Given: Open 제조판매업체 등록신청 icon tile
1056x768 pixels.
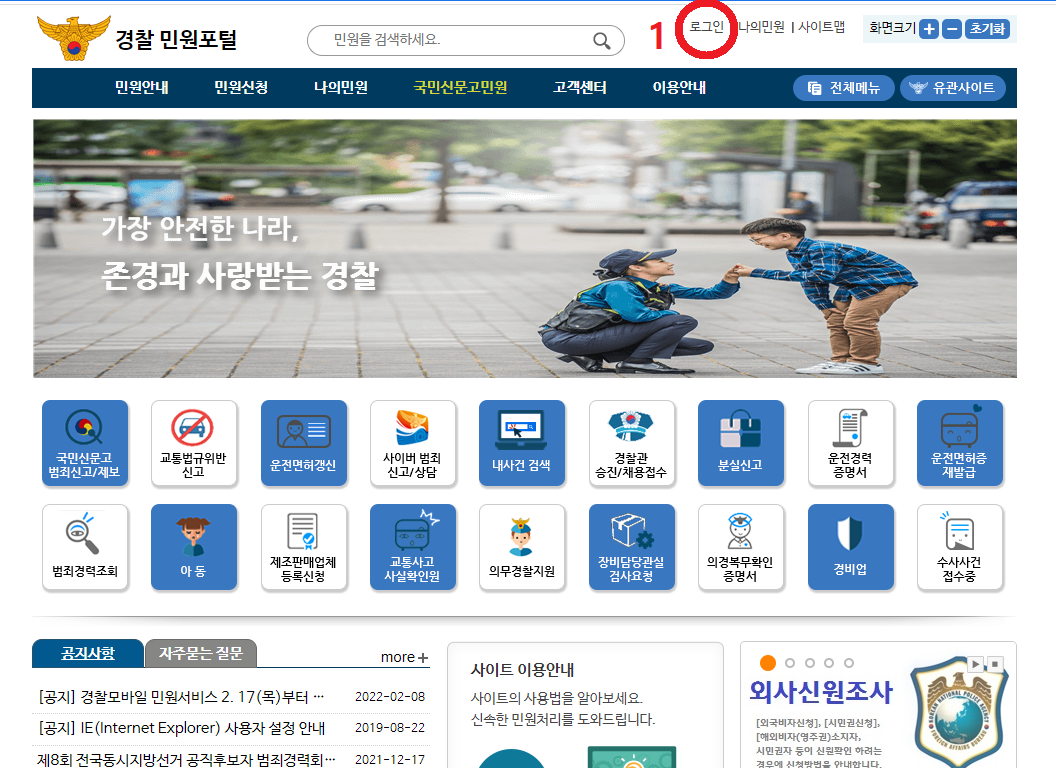Looking at the screenshot, I should pos(304,547).
